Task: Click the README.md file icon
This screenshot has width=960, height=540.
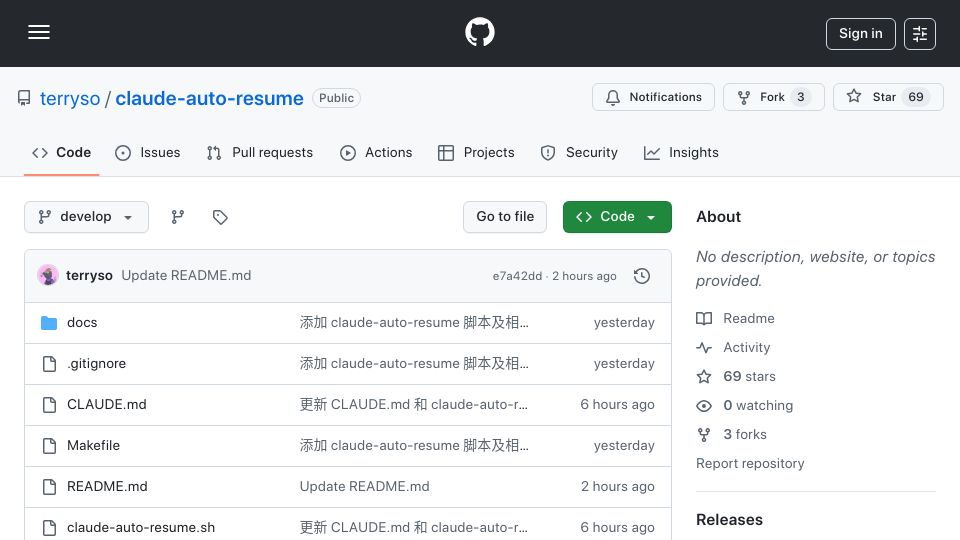Action: click(50, 487)
